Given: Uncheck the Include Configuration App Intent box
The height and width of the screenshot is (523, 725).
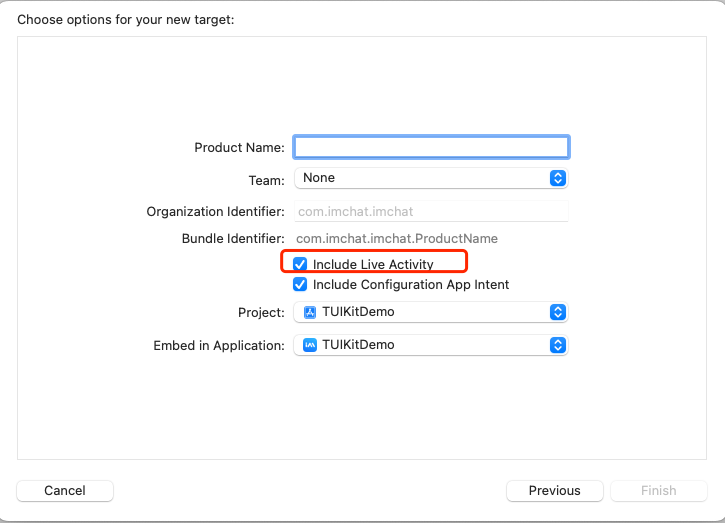Looking at the screenshot, I should click(300, 285).
